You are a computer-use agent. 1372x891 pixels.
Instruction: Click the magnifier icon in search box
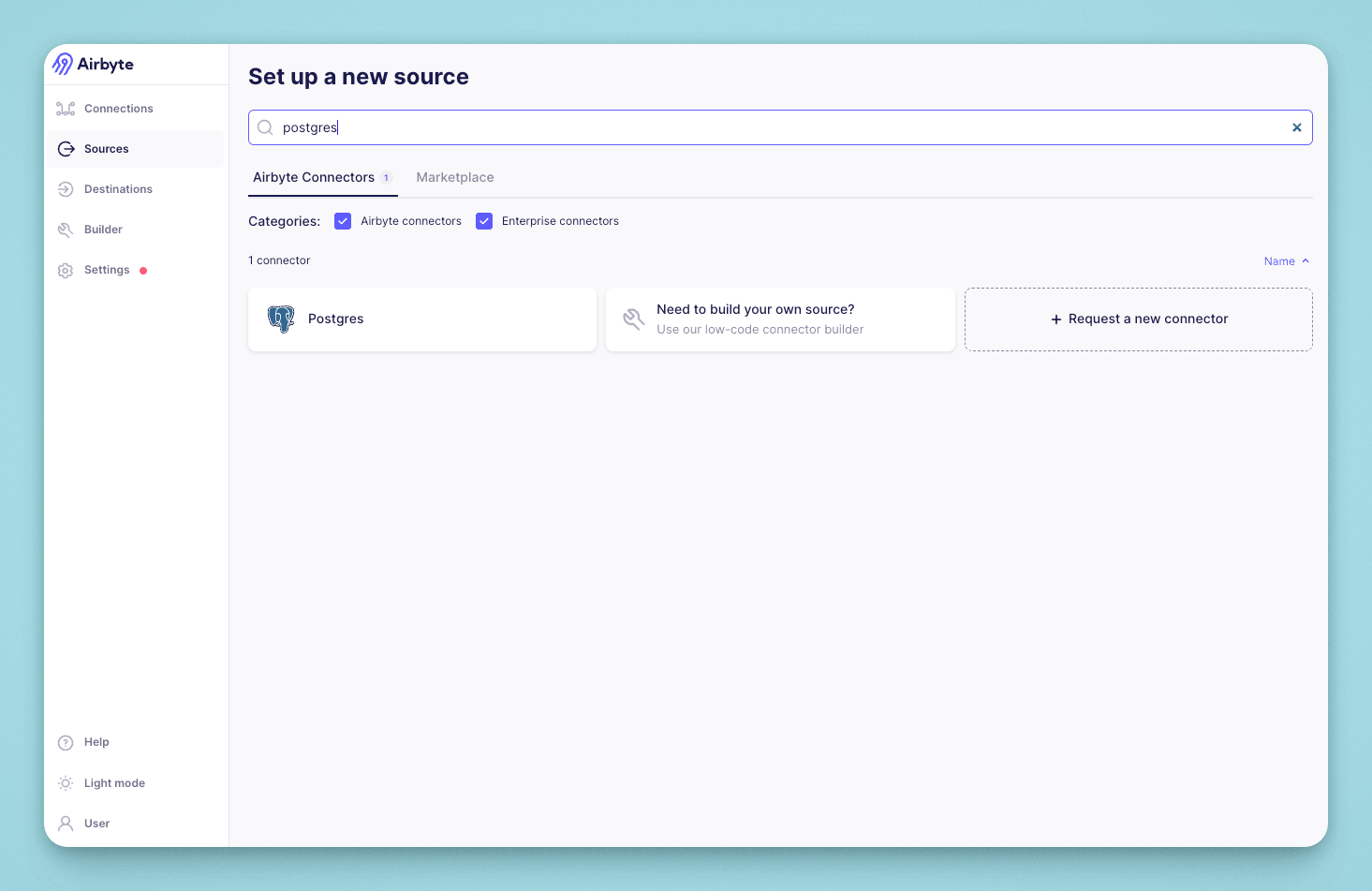point(265,127)
